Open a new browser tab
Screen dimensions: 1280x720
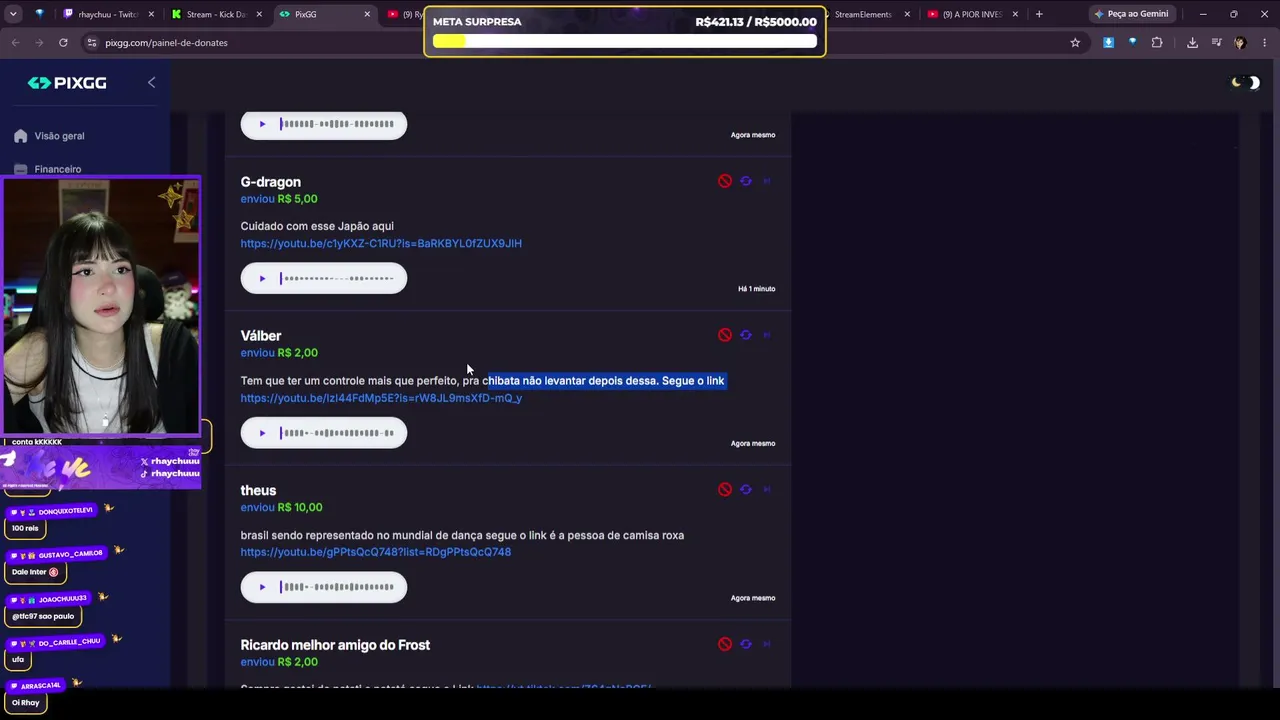[x=1039, y=14]
